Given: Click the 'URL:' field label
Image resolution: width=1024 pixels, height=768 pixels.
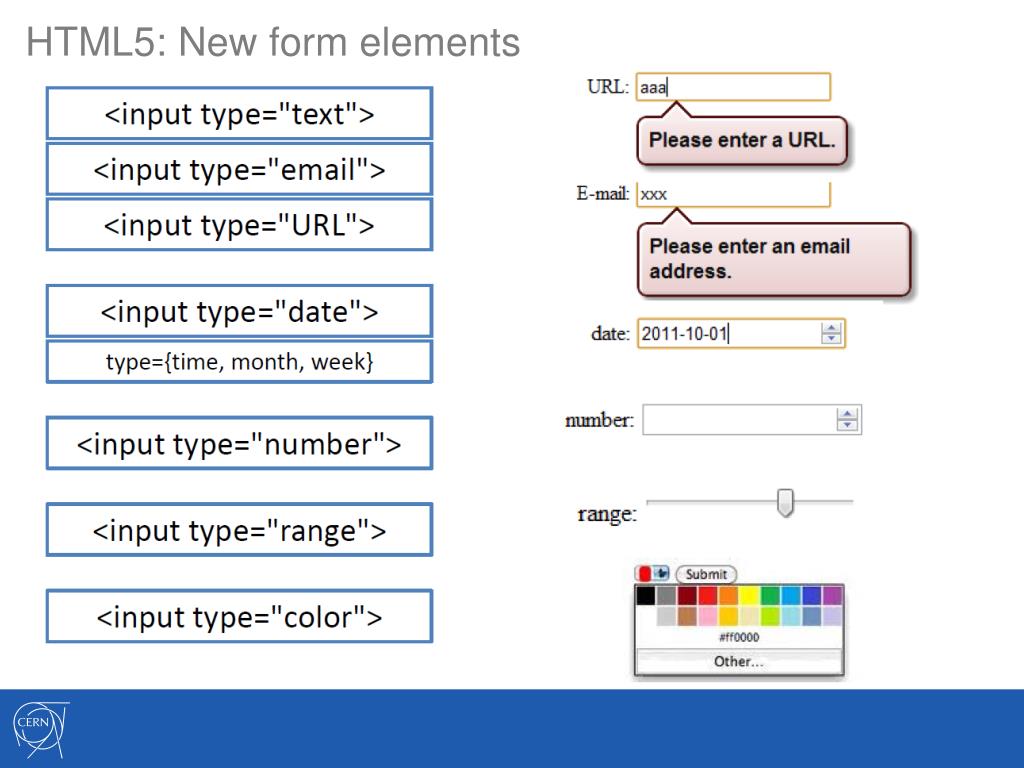Looking at the screenshot, I should (607, 87).
